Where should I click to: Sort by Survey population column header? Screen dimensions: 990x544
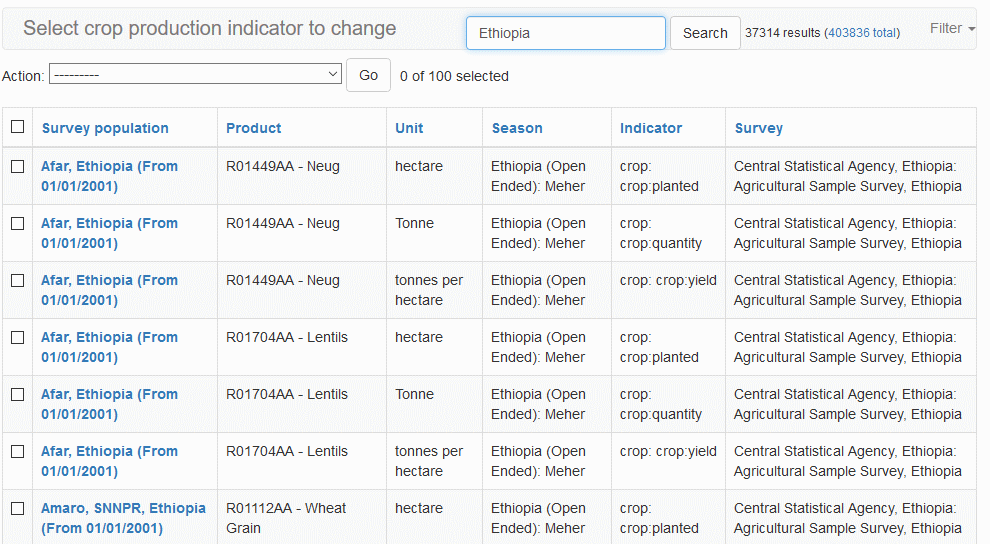coord(105,128)
